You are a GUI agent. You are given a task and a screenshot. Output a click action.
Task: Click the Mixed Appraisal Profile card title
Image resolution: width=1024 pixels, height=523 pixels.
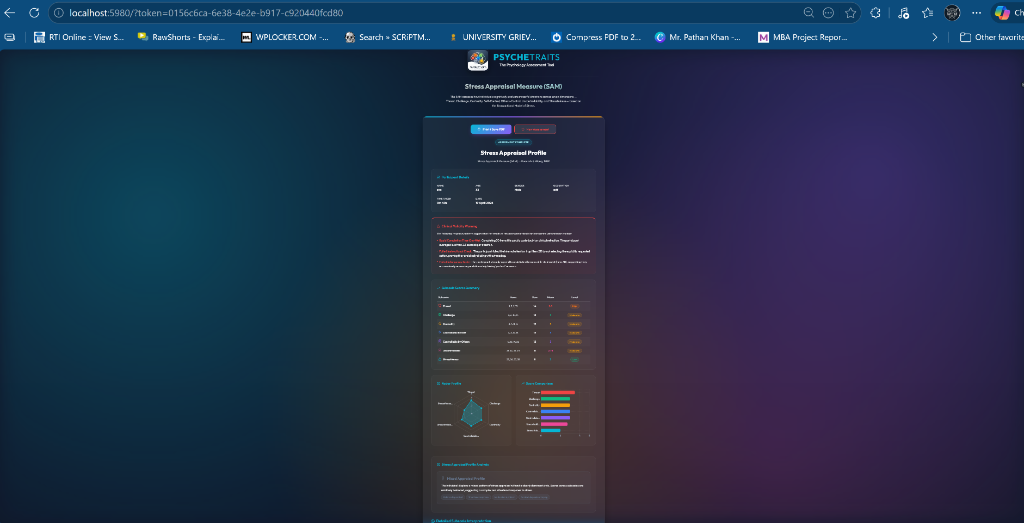466,479
